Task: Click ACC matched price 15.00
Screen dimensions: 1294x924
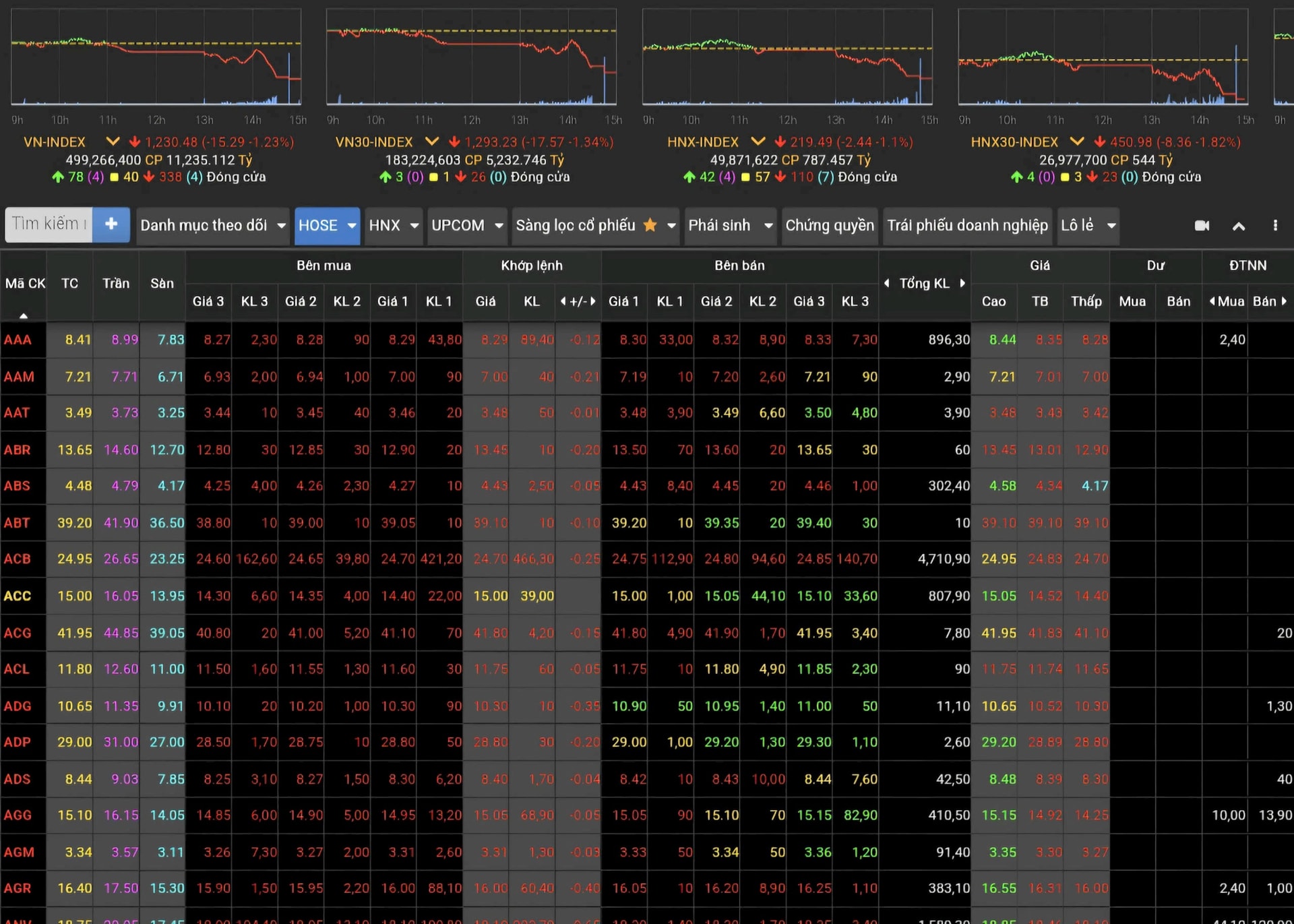Action: [x=490, y=596]
